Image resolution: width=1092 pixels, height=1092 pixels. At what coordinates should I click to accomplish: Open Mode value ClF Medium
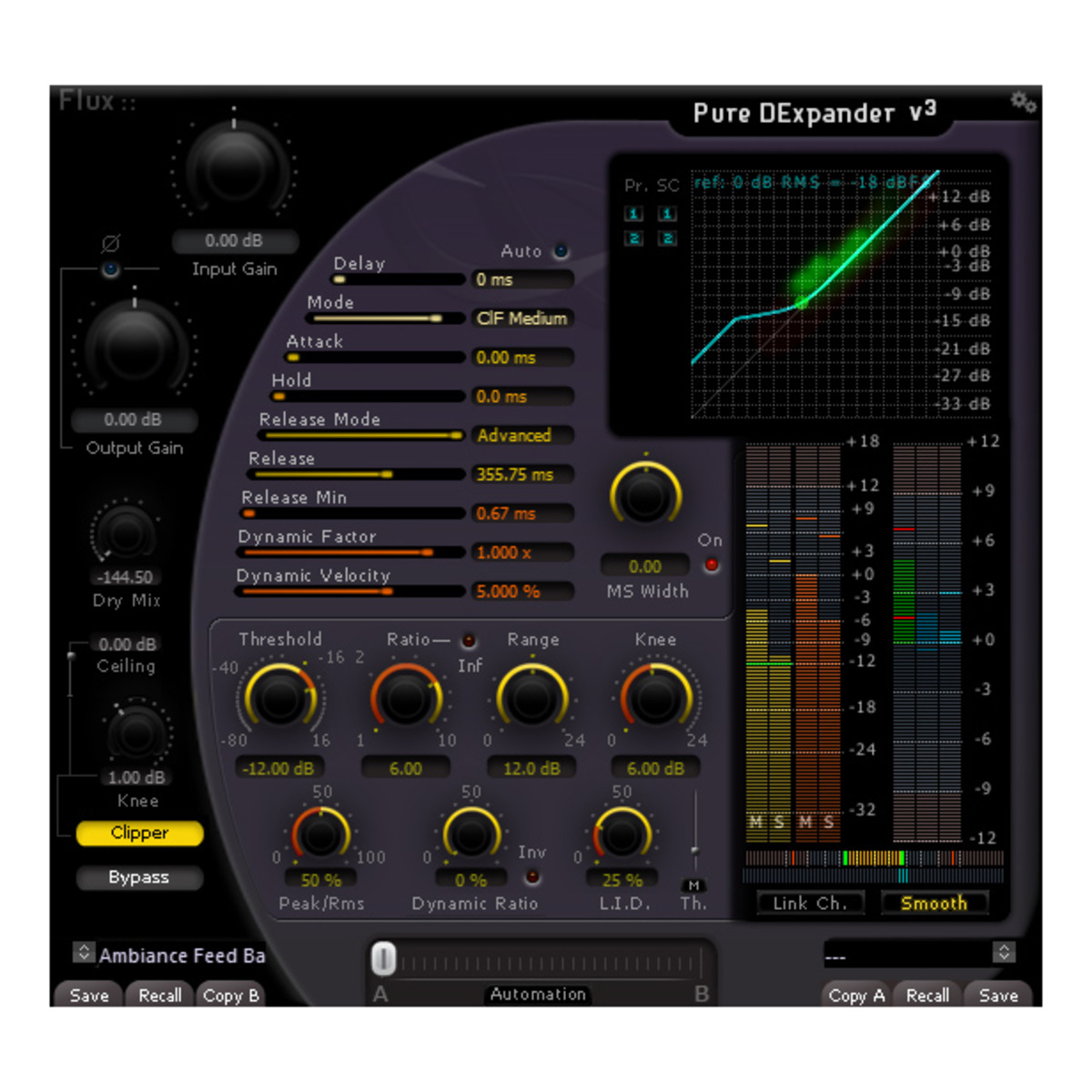point(522,318)
